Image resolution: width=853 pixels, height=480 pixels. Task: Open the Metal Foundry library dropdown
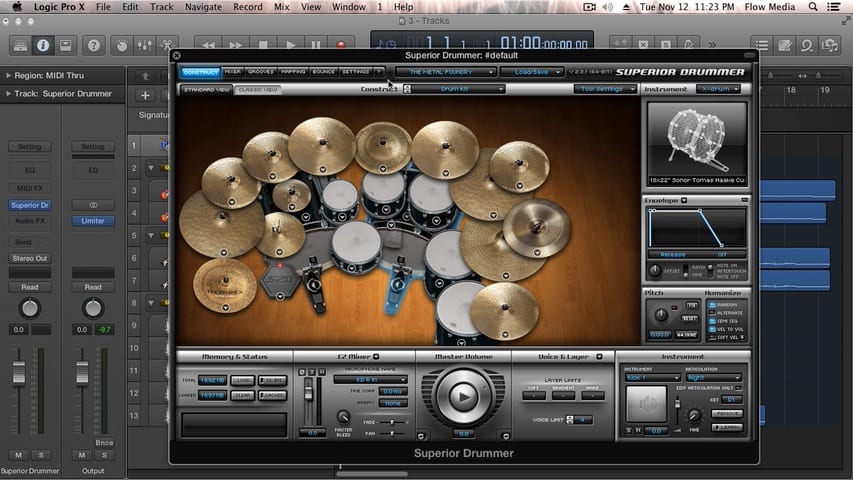pos(442,72)
